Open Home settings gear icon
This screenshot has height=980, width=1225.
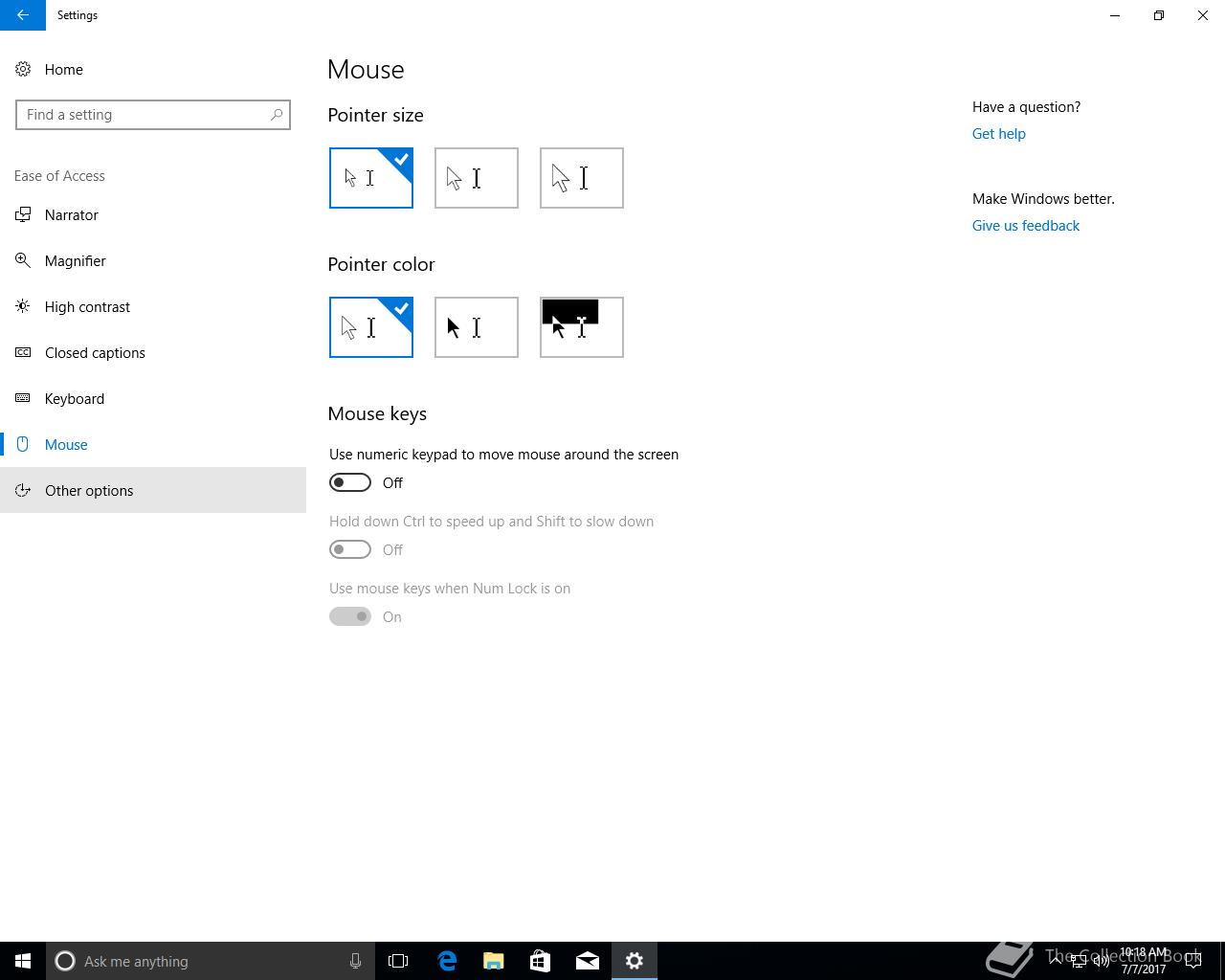23,70
